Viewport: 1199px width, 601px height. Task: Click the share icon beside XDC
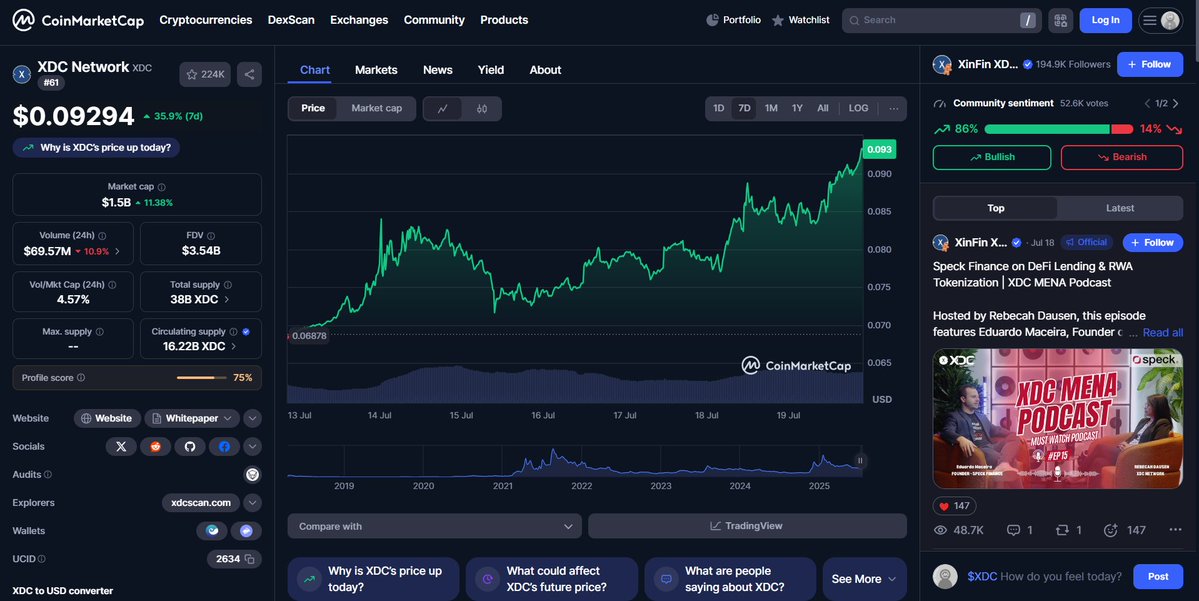pos(249,74)
